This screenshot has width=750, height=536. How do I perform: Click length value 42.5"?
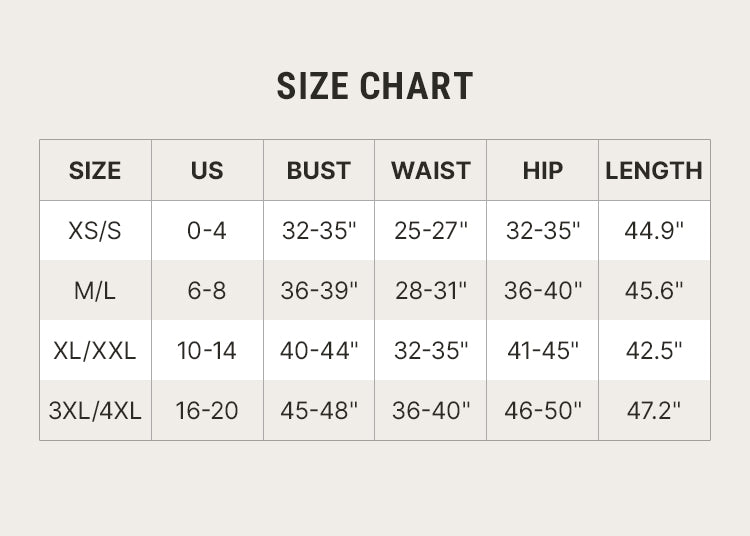click(654, 351)
